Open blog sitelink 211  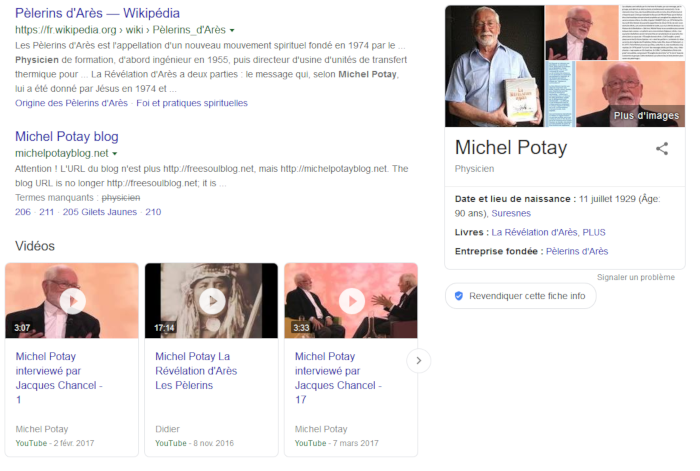point(46,212)
